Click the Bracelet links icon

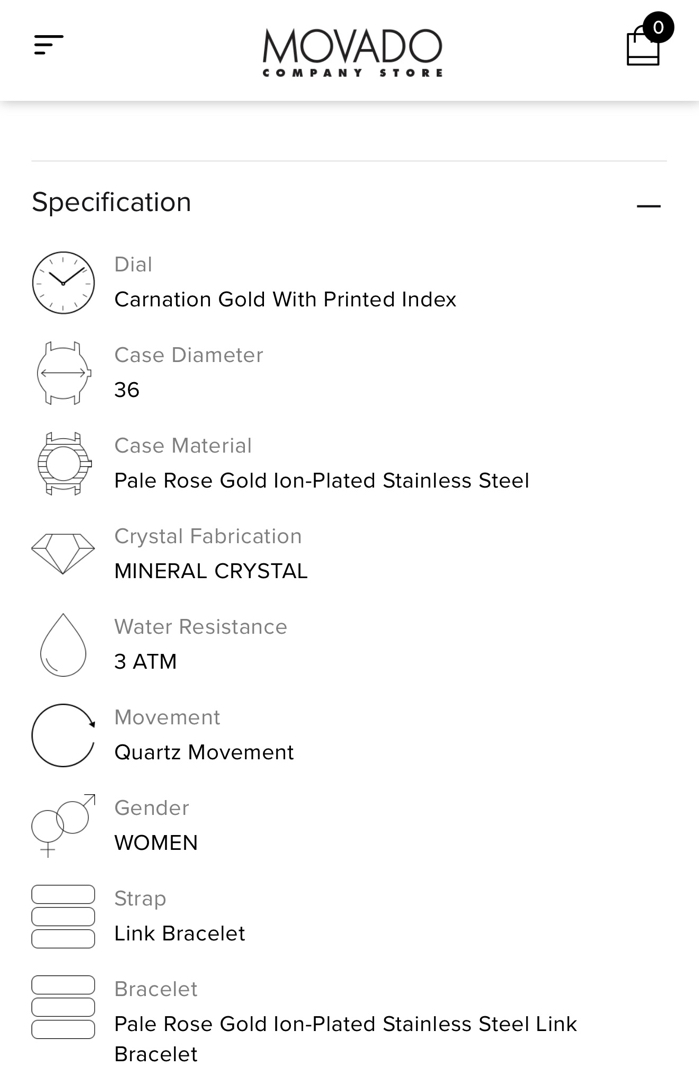[63, 1007]
